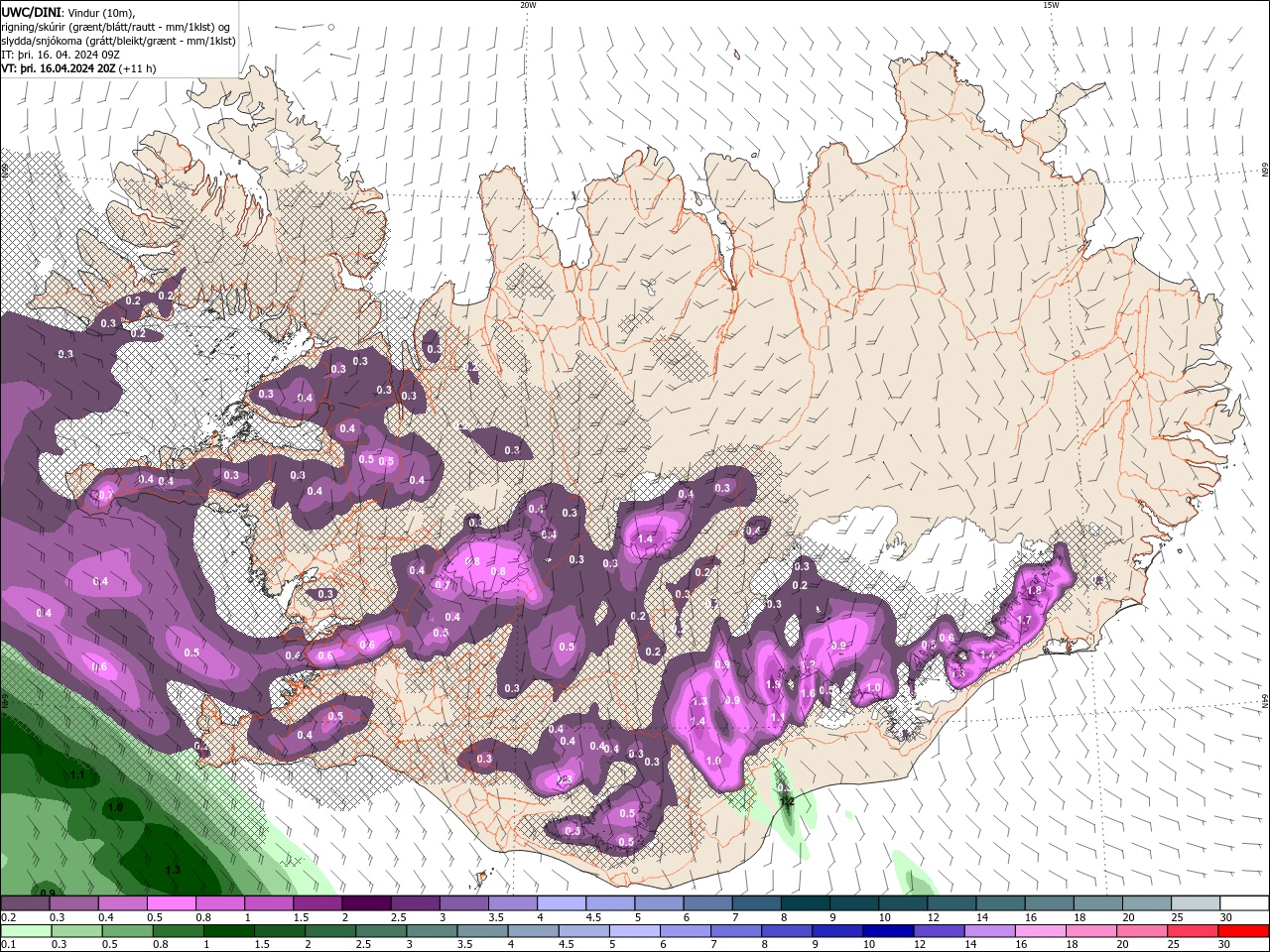Pick the darkest green lower swatch between 1 and 1.5
Viewport: 1270px width, 952px height.
(228, 931)
